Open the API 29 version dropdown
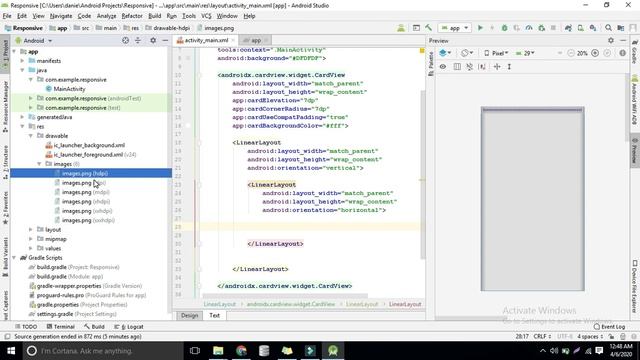This screenshot has width=640, height=360. [x=525, y=53]
